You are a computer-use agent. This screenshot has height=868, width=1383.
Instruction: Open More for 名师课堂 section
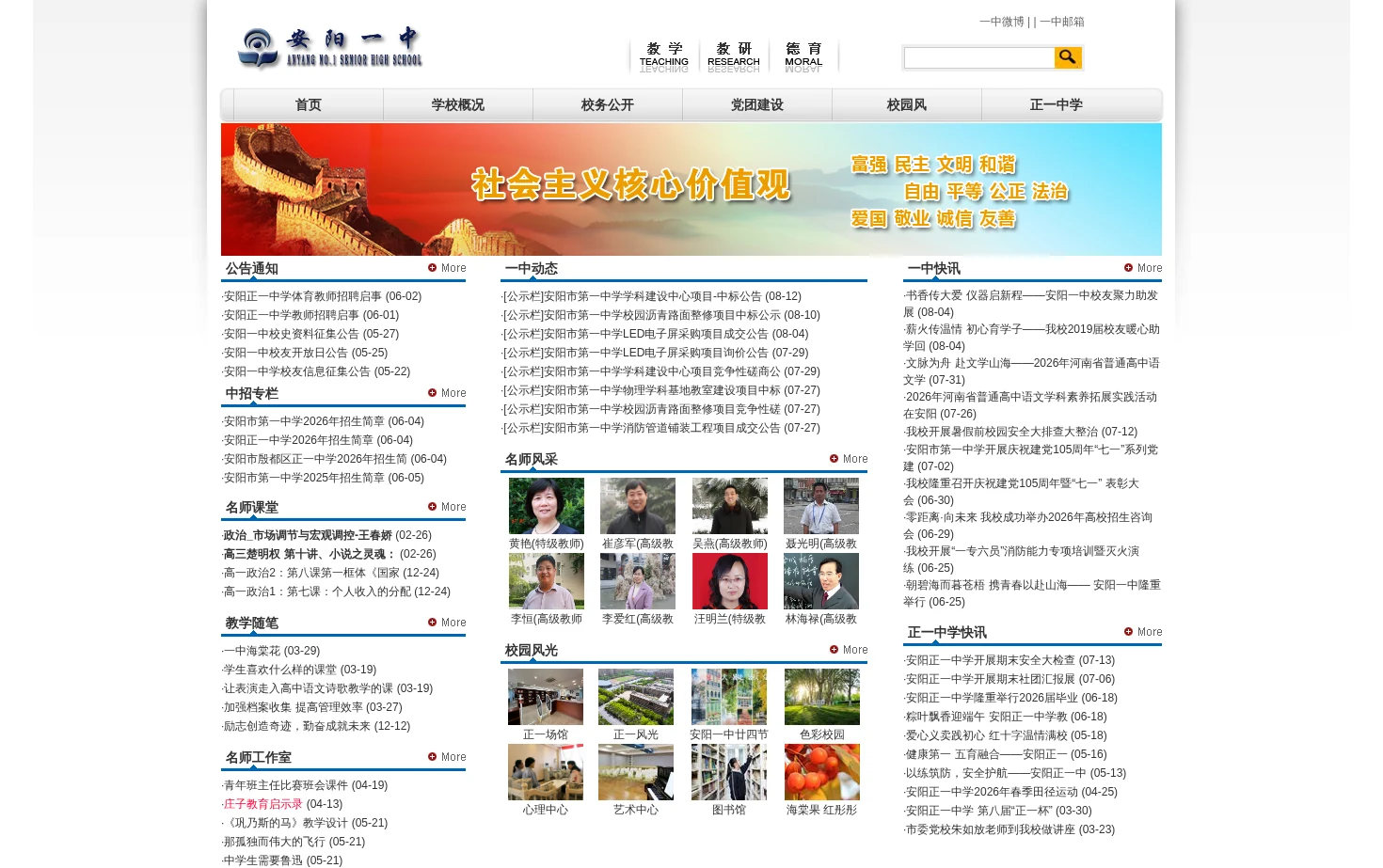pyautogui.click(x=447, y=507)
